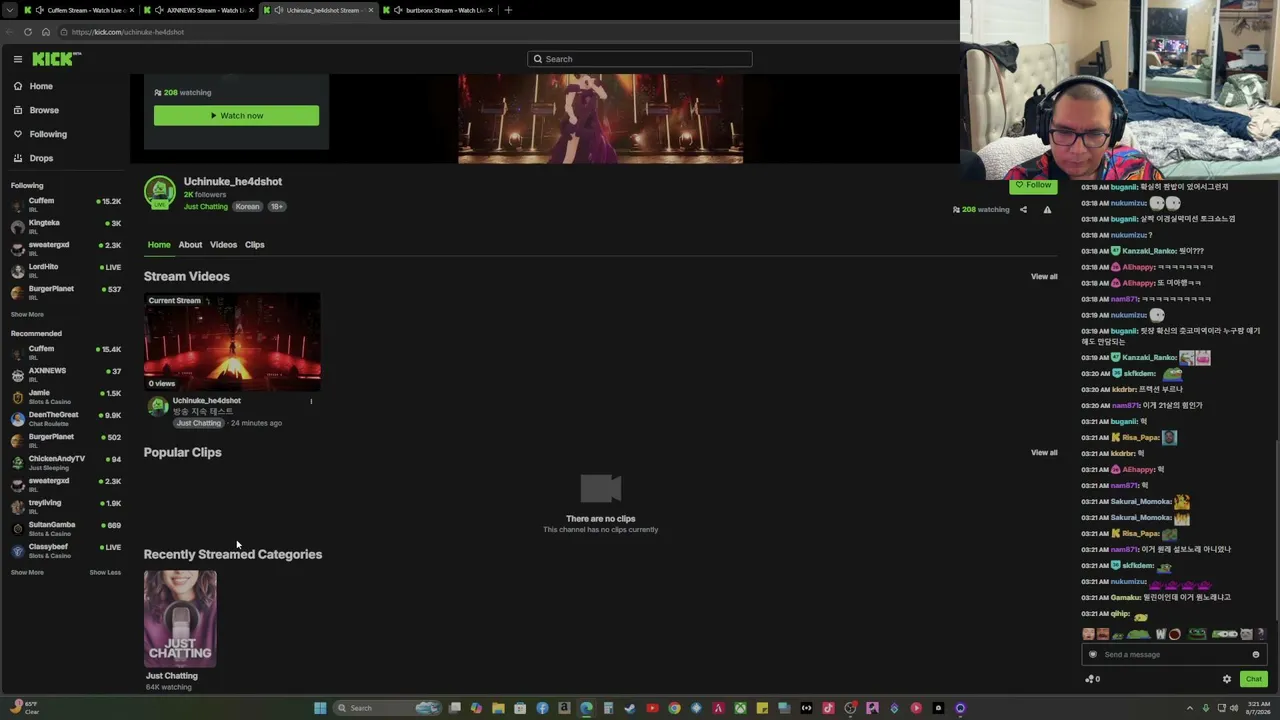Switch to the Cuffem Stream browser tab
Screen dimensions: 1280x720
click(x=79, y=10)
